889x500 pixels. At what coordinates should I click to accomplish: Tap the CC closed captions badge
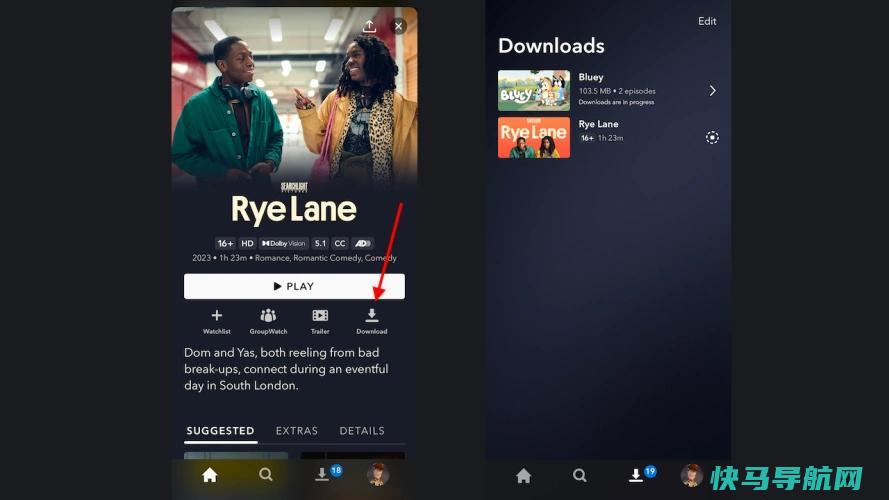(340, 243)
